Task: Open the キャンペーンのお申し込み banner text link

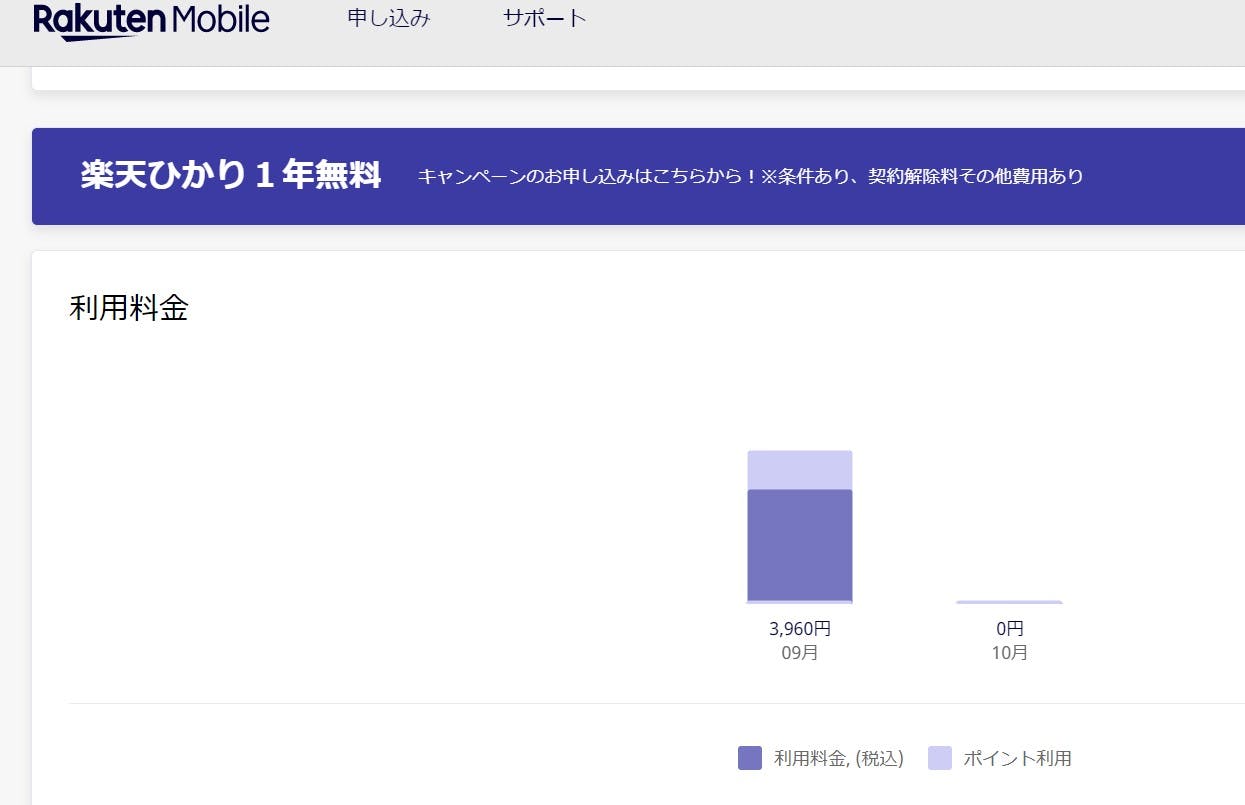Action: pyautogui.click(x=750, y=177)
